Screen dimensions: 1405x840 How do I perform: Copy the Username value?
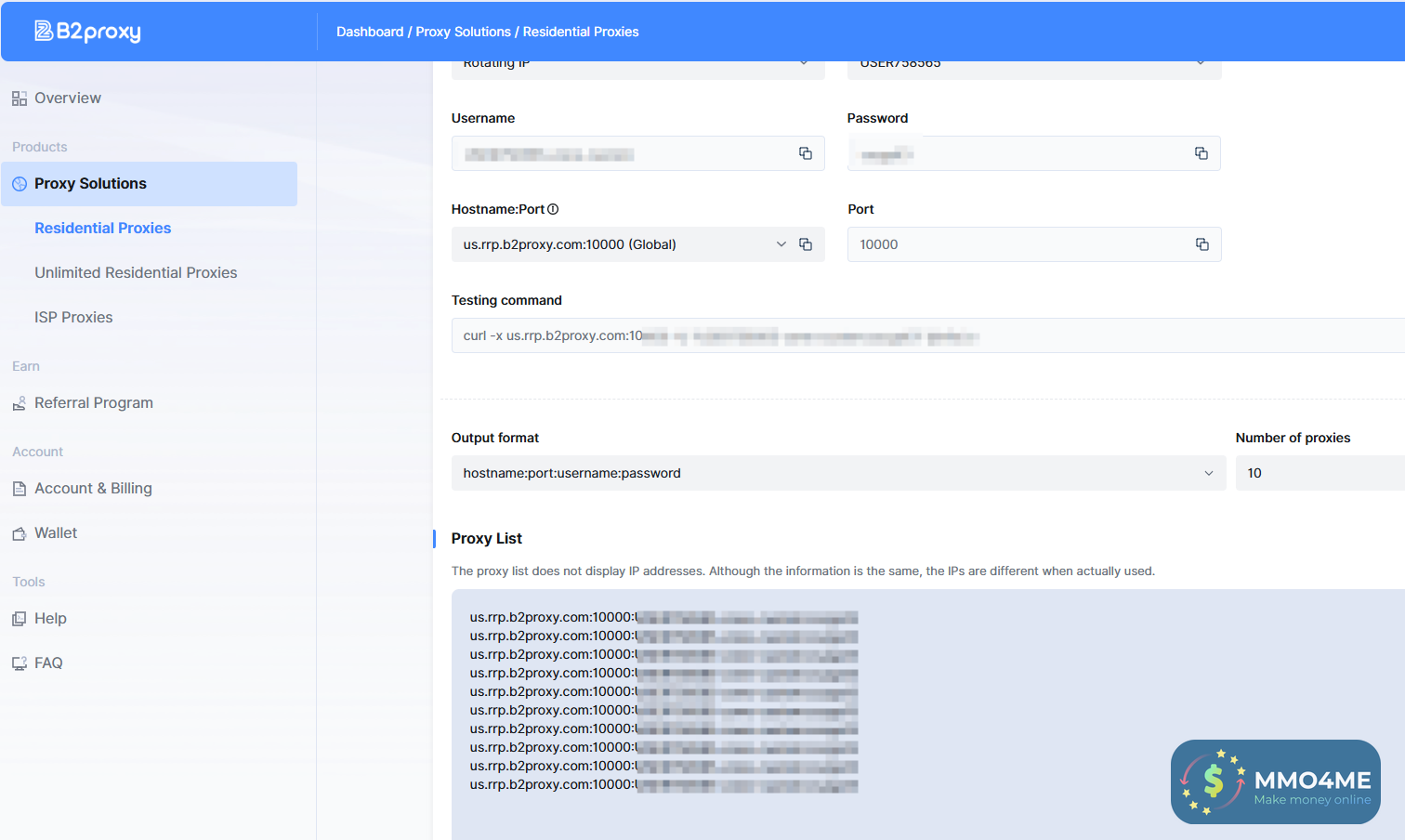[806, 153]
